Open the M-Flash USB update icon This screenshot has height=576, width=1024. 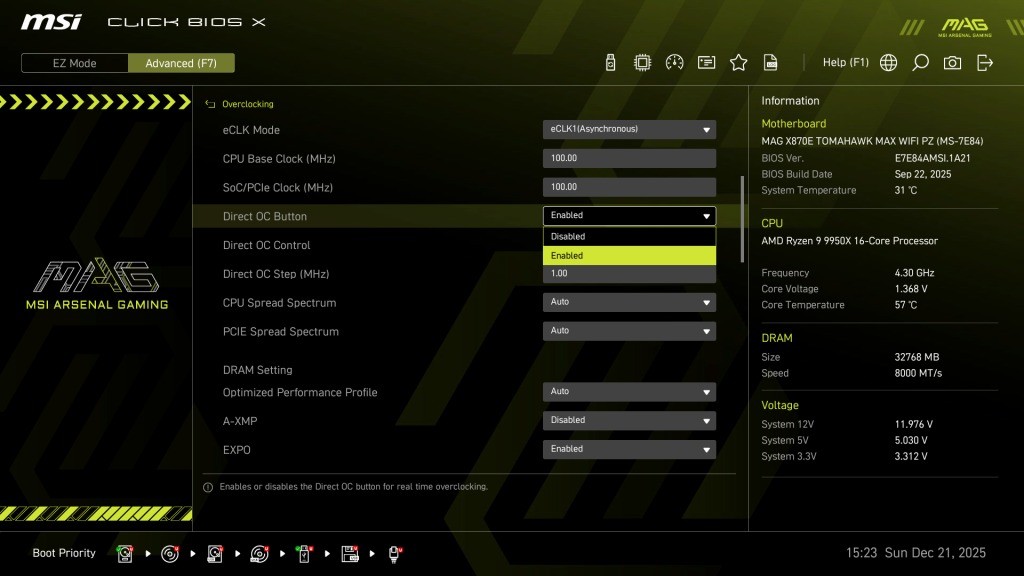pyautogui.click(x=611, y=63)
